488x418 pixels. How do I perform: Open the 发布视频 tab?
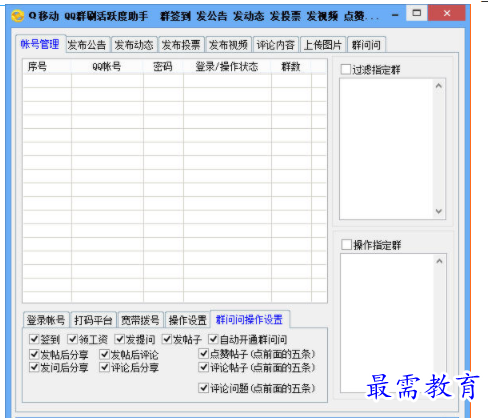tap(228, 45)
